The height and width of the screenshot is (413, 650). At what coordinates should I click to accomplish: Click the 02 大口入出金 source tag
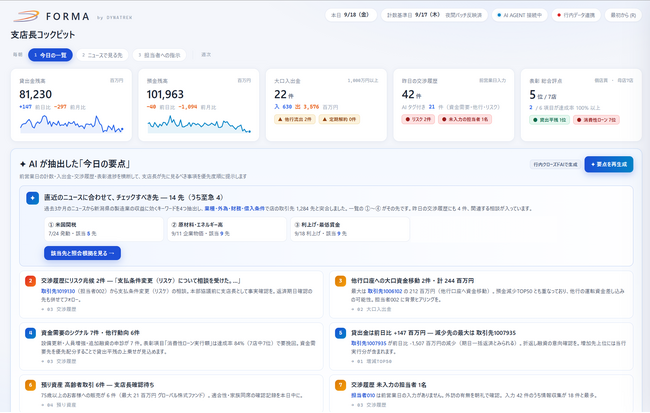point(371,309)
